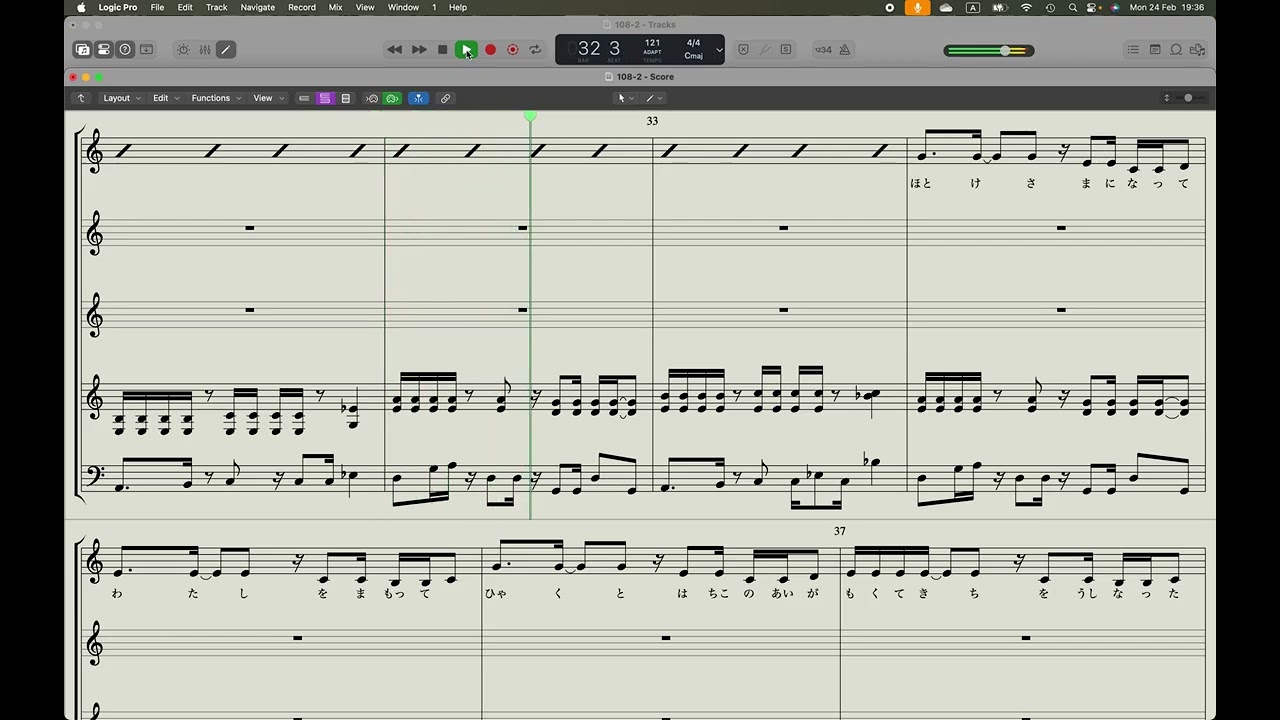Open Control Center in the menu bar
1280x720 pixels.
coord(1092,7)
